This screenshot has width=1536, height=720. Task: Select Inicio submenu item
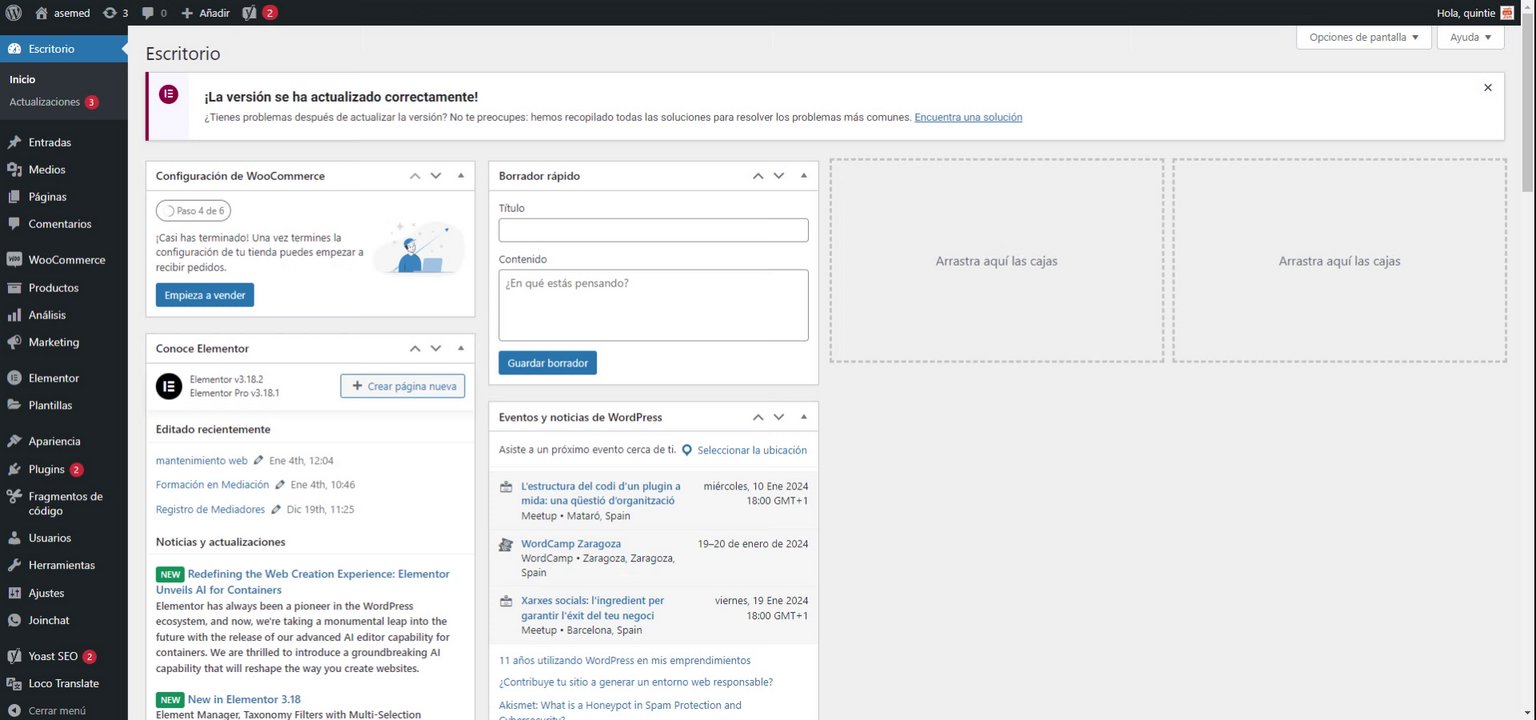22,79
